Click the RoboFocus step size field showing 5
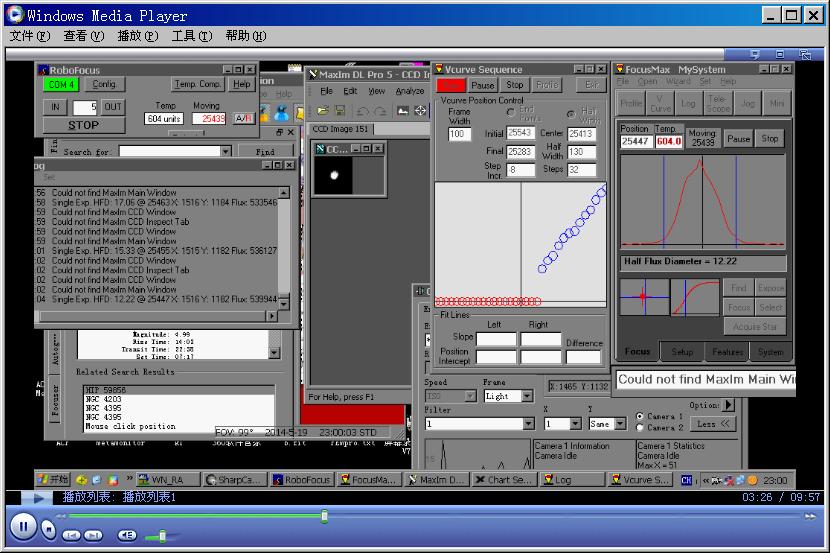830x553 pixels. (85, 107)
